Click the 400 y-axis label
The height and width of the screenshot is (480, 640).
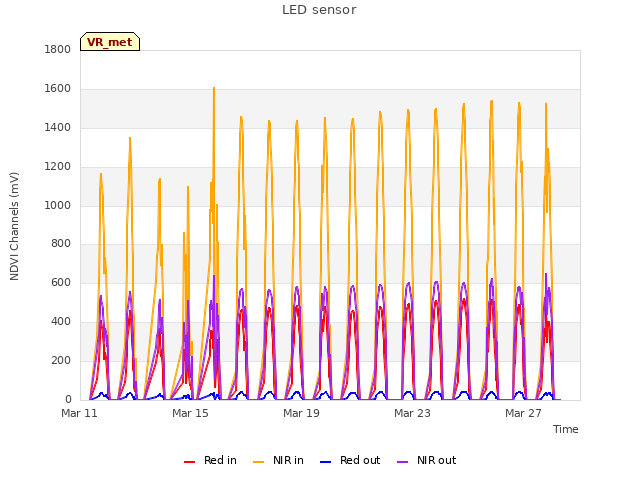tap(61, 322)
